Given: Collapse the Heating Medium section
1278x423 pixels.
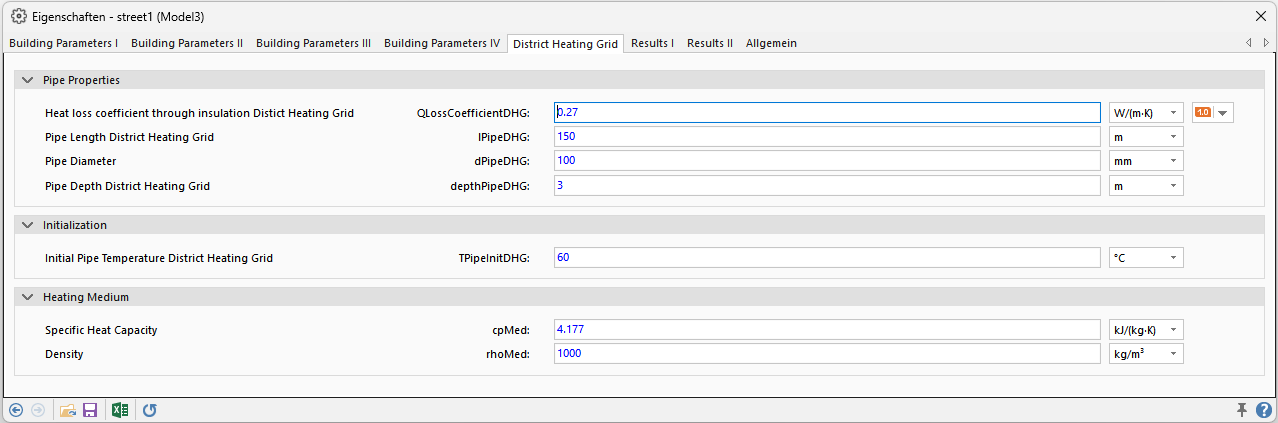Looking at the screenshot, I should point(25,297).
